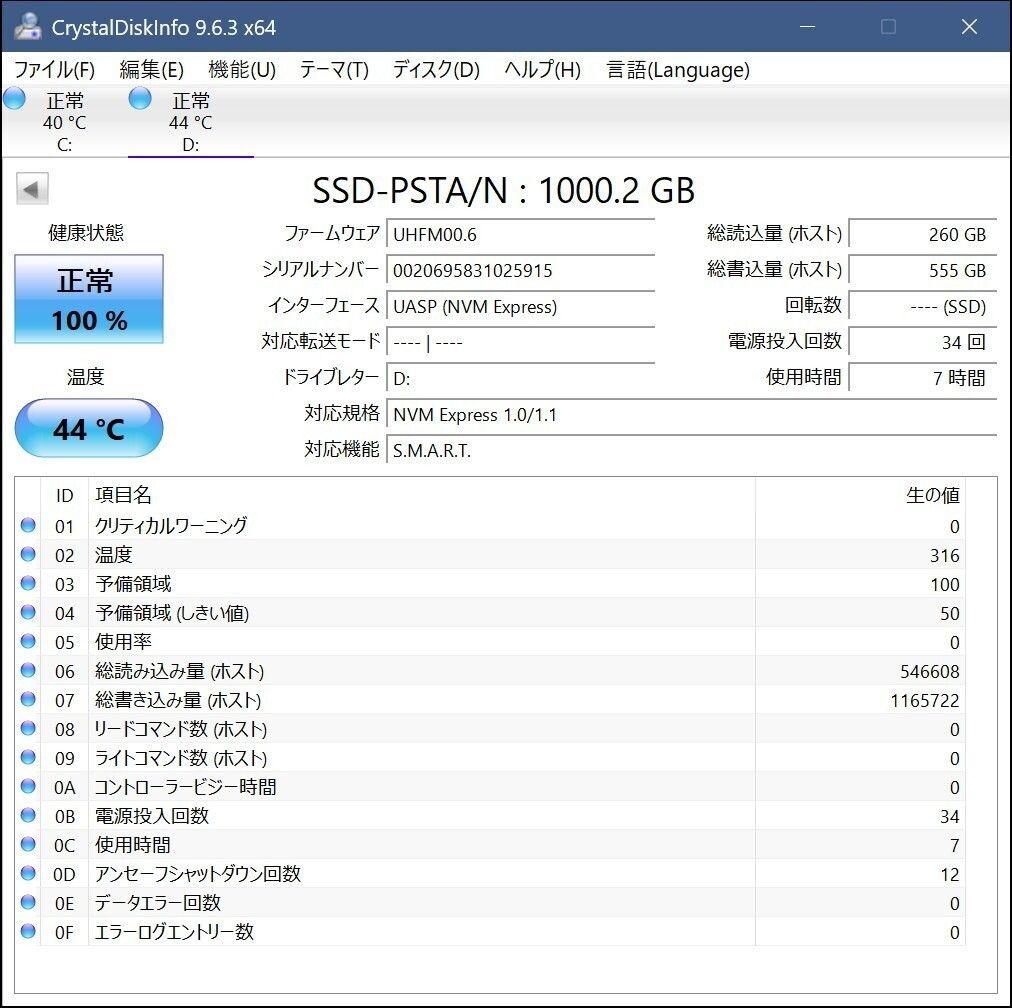Click the 44 °C temperature button
This screenshot has height=1008, width=1012.
pos(89,428)
